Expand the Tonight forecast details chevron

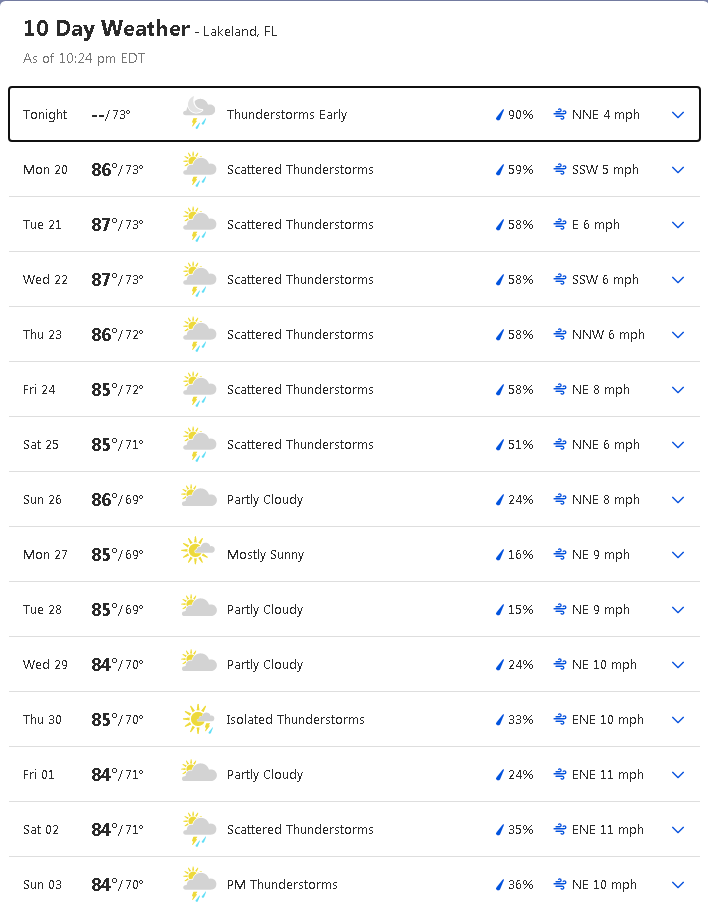[x=678, y=115]
